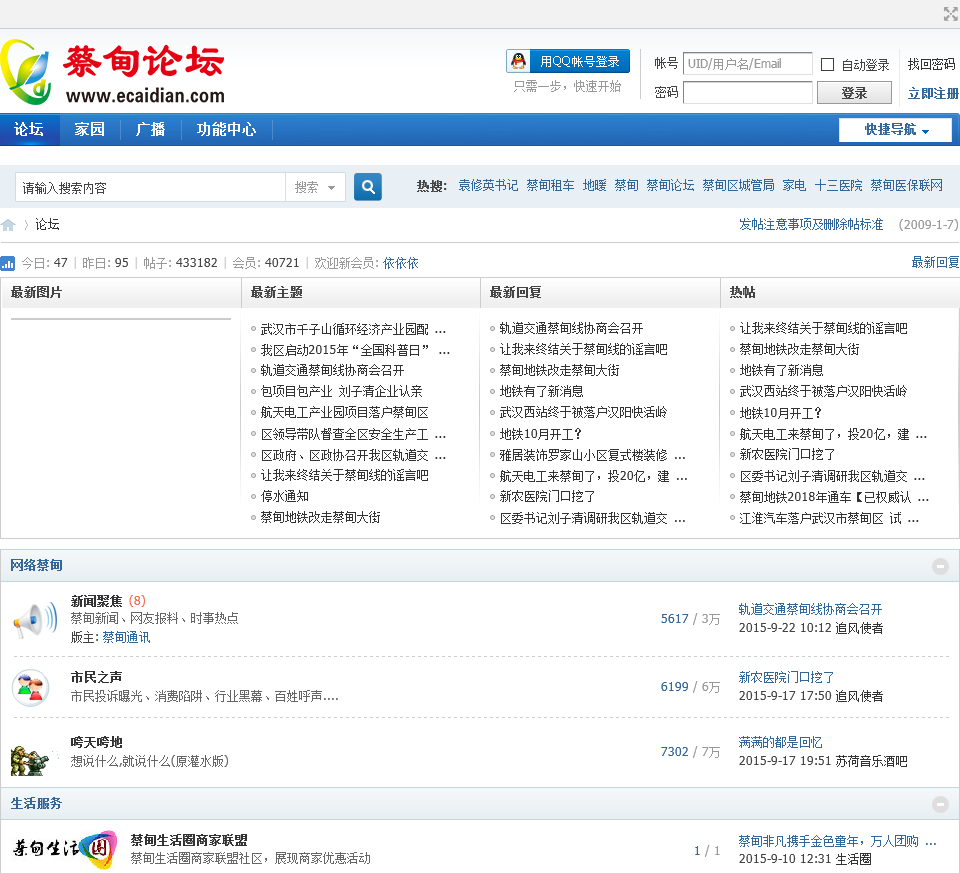Open the 快捷导航 dropdown menu

[x=895, y=130]
